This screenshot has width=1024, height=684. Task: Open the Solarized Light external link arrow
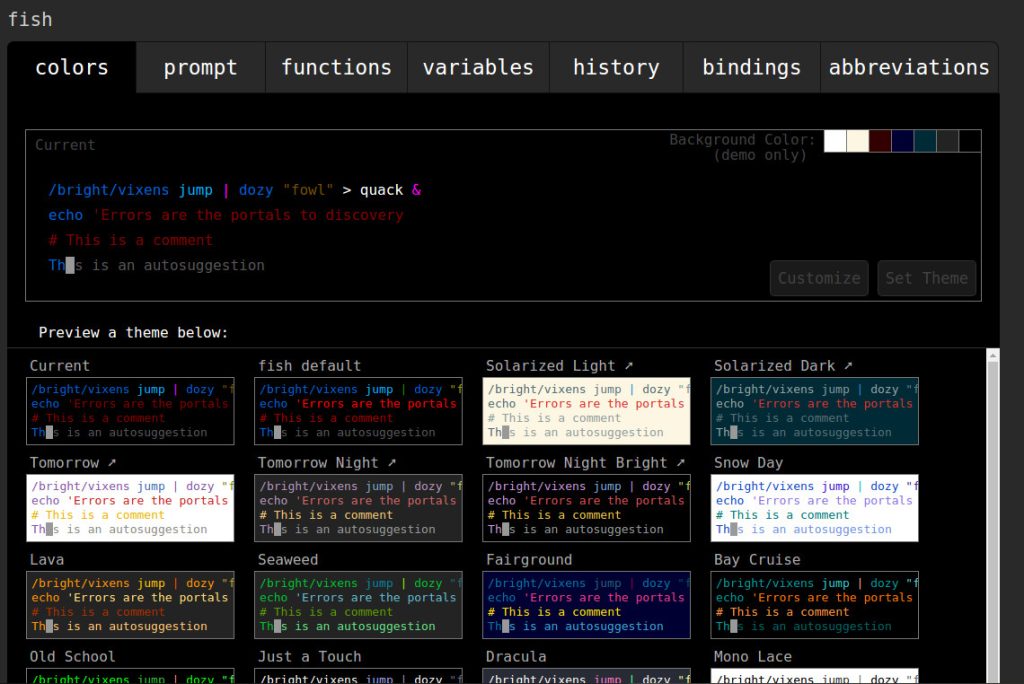click(x=628, y=366)
